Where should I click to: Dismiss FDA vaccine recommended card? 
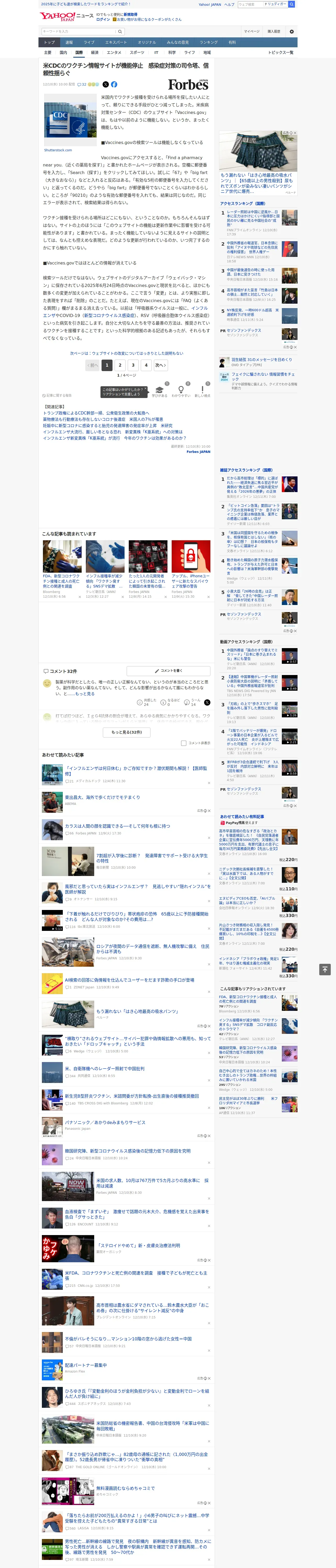pyautogui.click(x=80, y=597)
